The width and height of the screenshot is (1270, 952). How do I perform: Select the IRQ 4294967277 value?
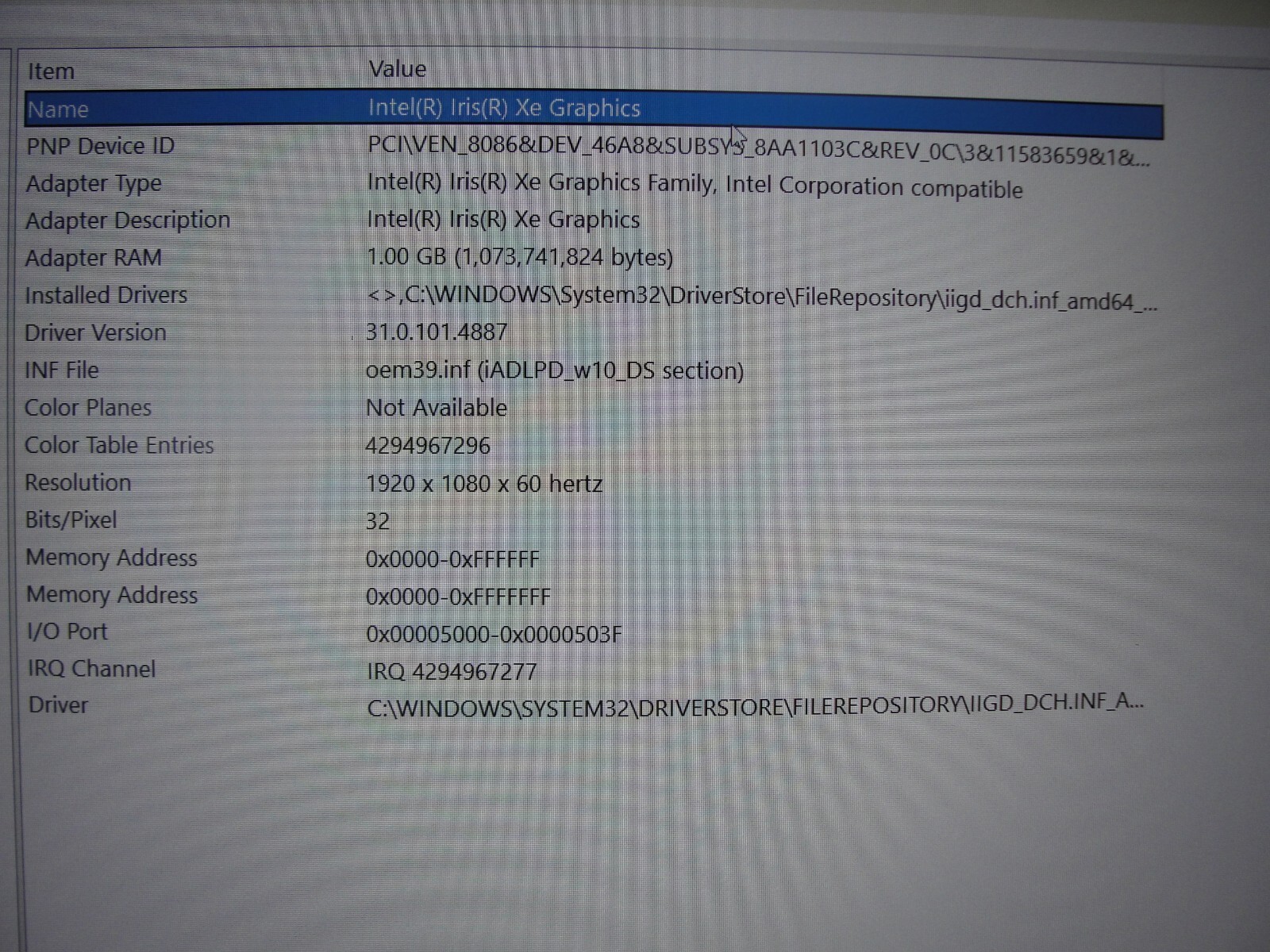(452, 672)
